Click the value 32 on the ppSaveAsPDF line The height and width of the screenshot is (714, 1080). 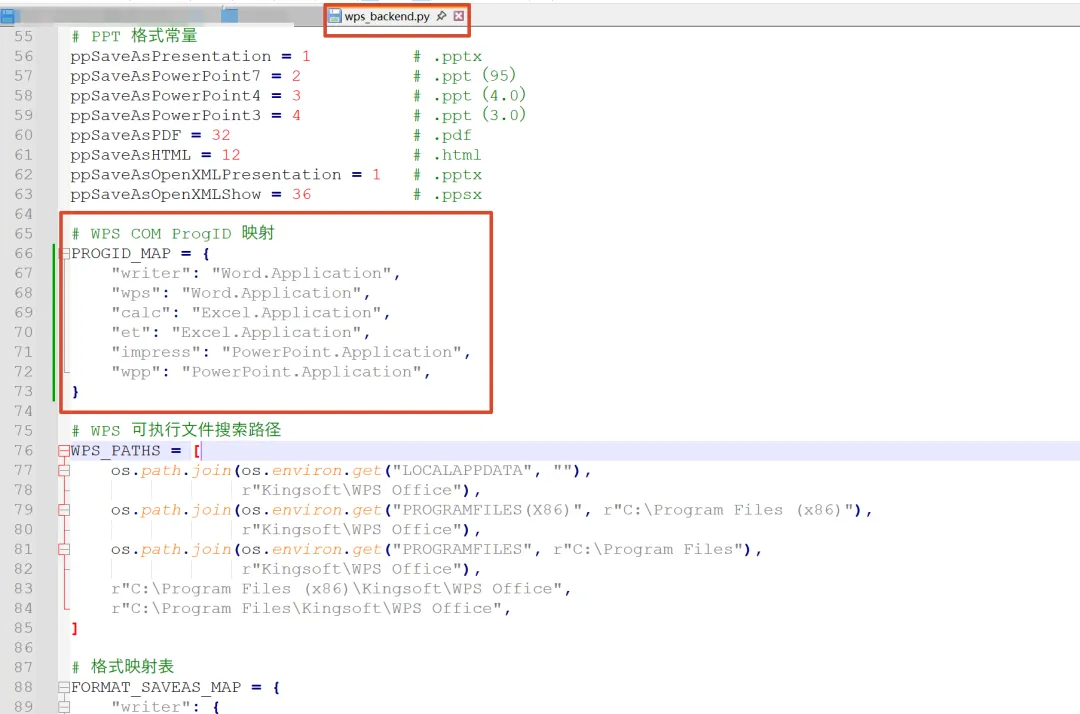point(220,135)
